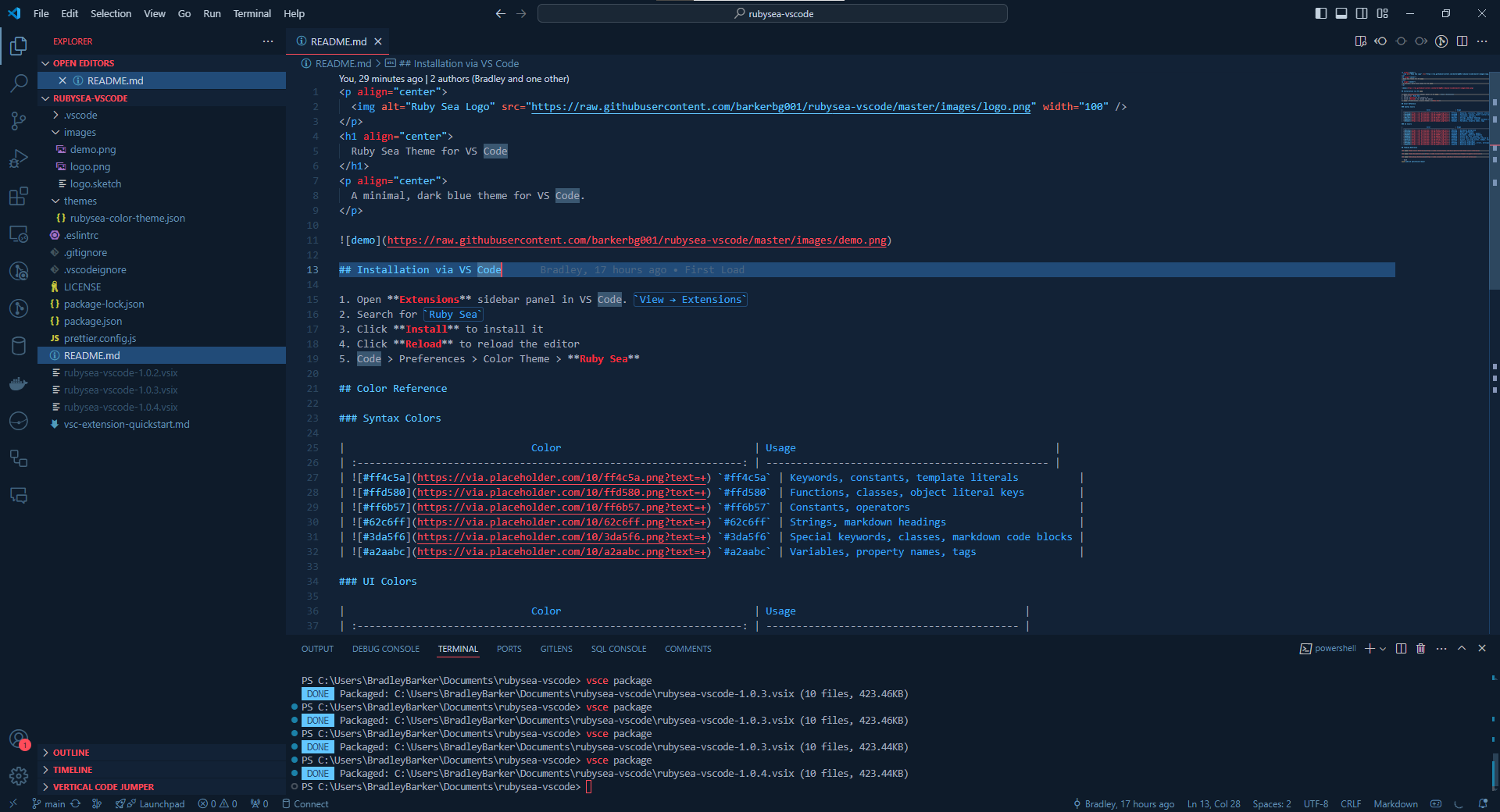Collapse the themes folder
The width and height of the screenshot is (1500, 812).
tap(80, 201)
